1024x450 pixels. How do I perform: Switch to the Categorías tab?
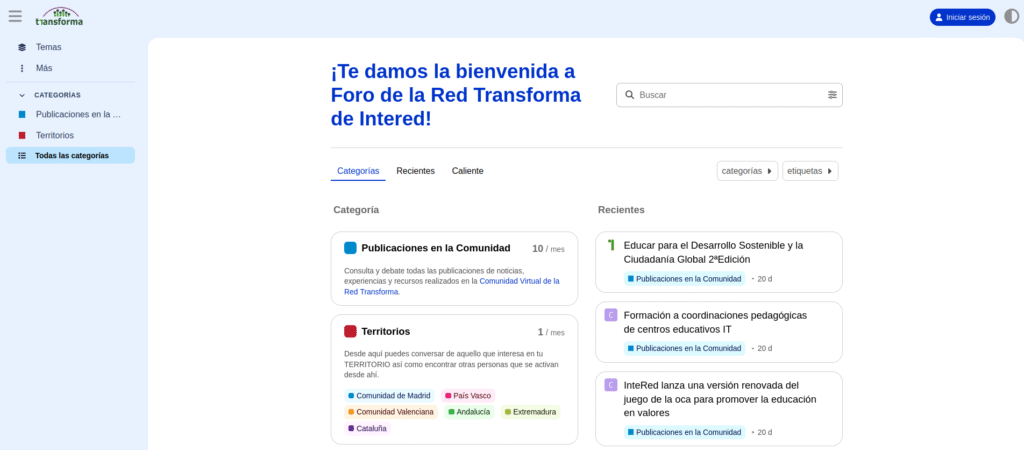(x=358, y=171)
